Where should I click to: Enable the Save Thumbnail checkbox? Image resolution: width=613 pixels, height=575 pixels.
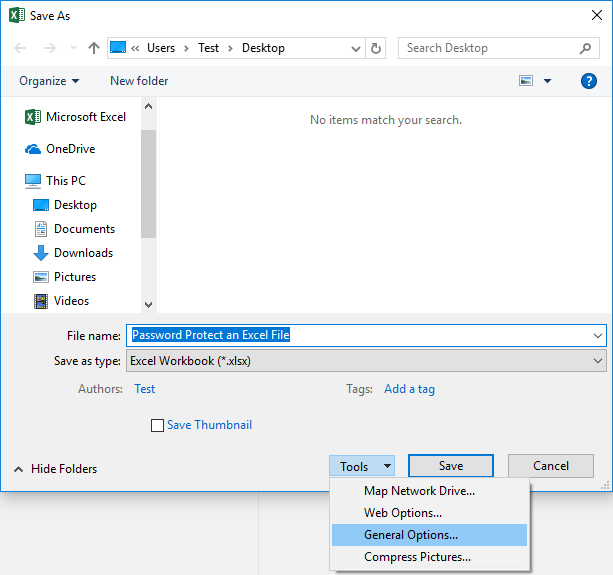(x=157, y=425)
